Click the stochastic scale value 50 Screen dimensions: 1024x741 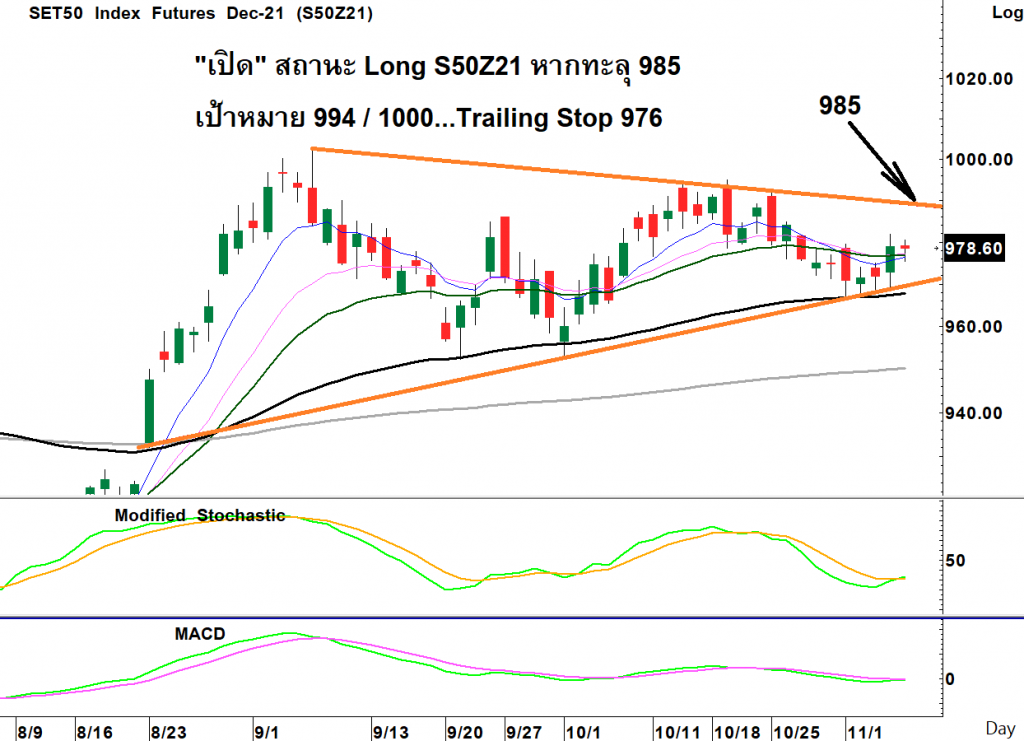click(x=955, y=561)
